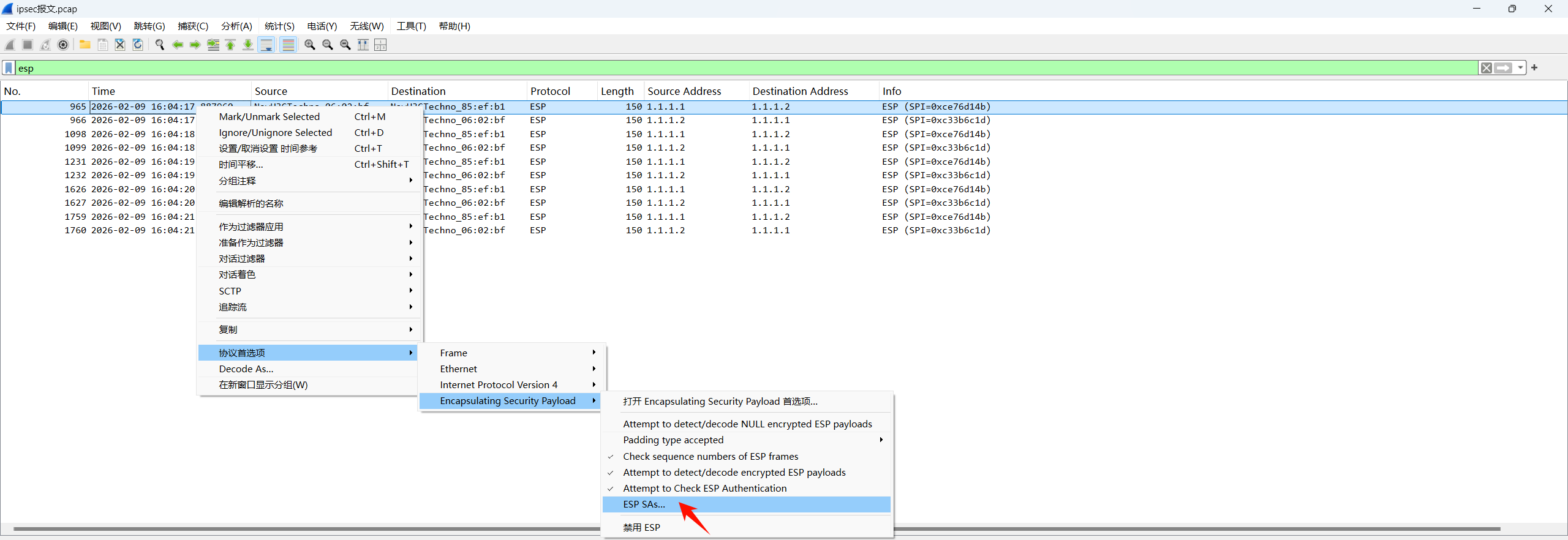Disable Attempt to detect/decode encrypted ESP payloads
This screenshot has height=540, width=1568.
click(x=734, y=473)
